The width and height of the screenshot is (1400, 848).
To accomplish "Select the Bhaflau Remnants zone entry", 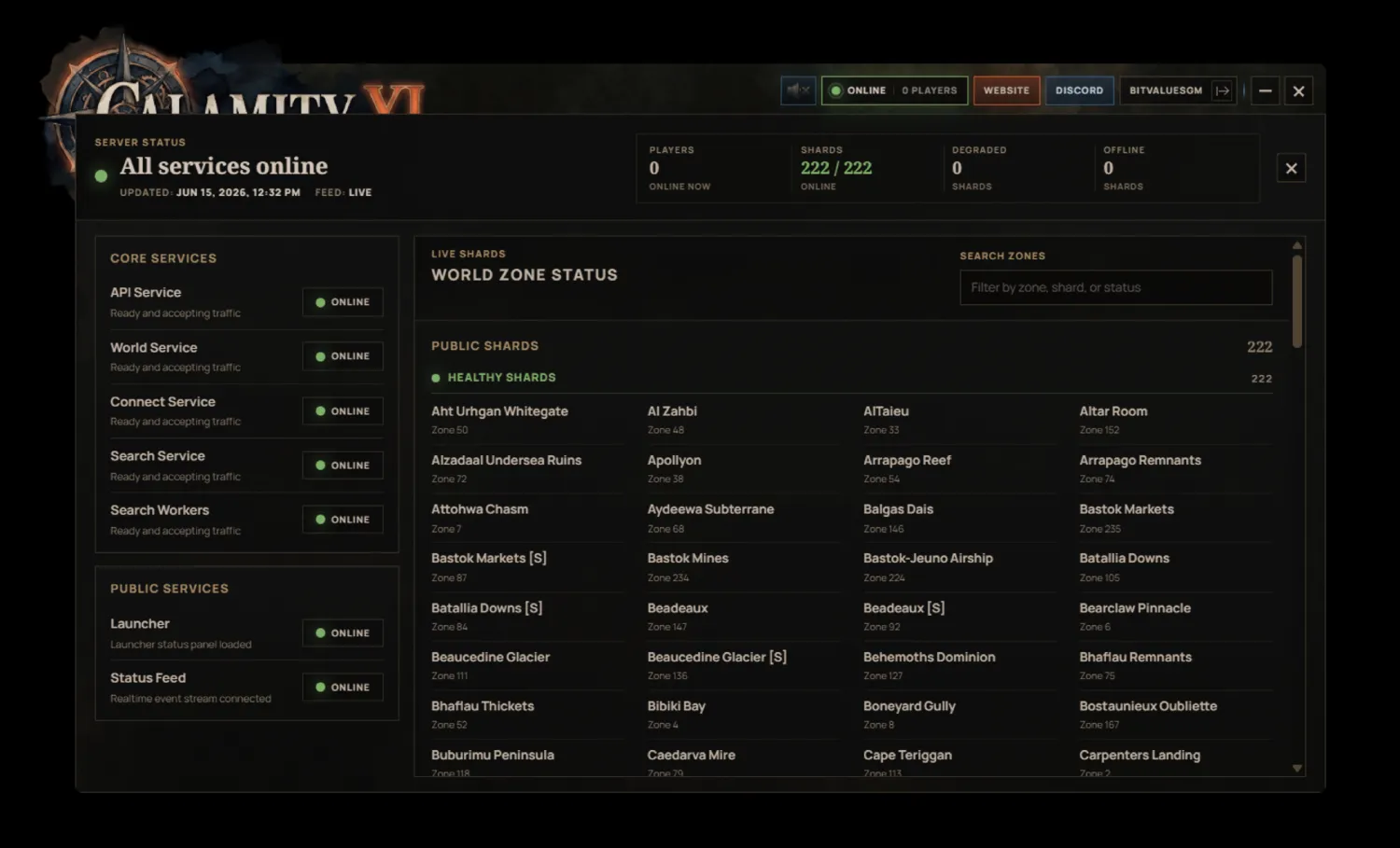I will coord(1176,666).
